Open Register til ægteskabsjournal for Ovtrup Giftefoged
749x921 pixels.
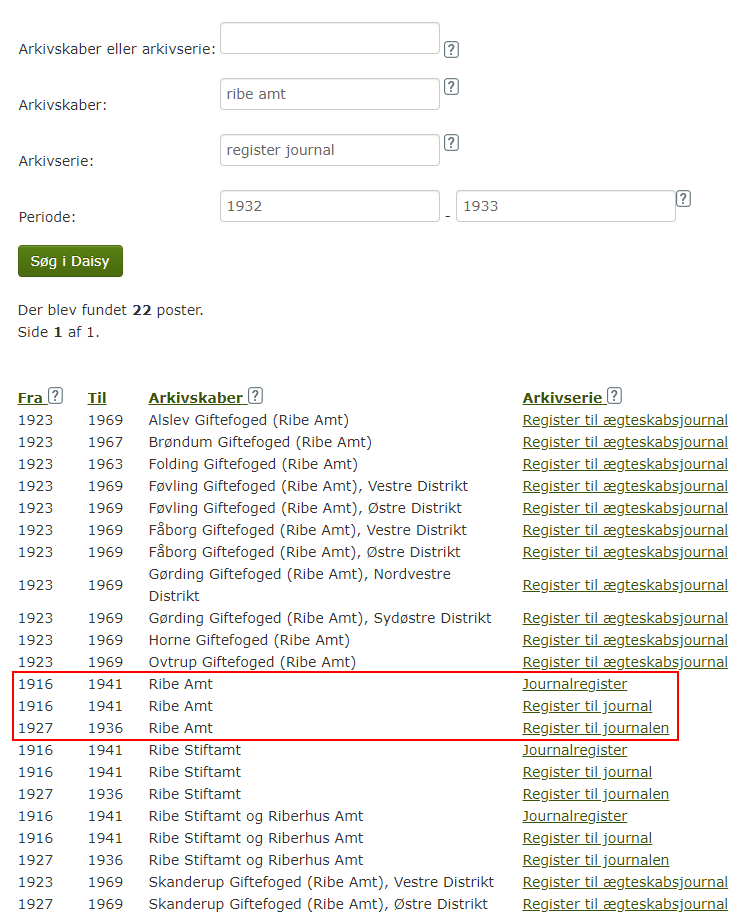pyautogui.click(x=625, y=663)
